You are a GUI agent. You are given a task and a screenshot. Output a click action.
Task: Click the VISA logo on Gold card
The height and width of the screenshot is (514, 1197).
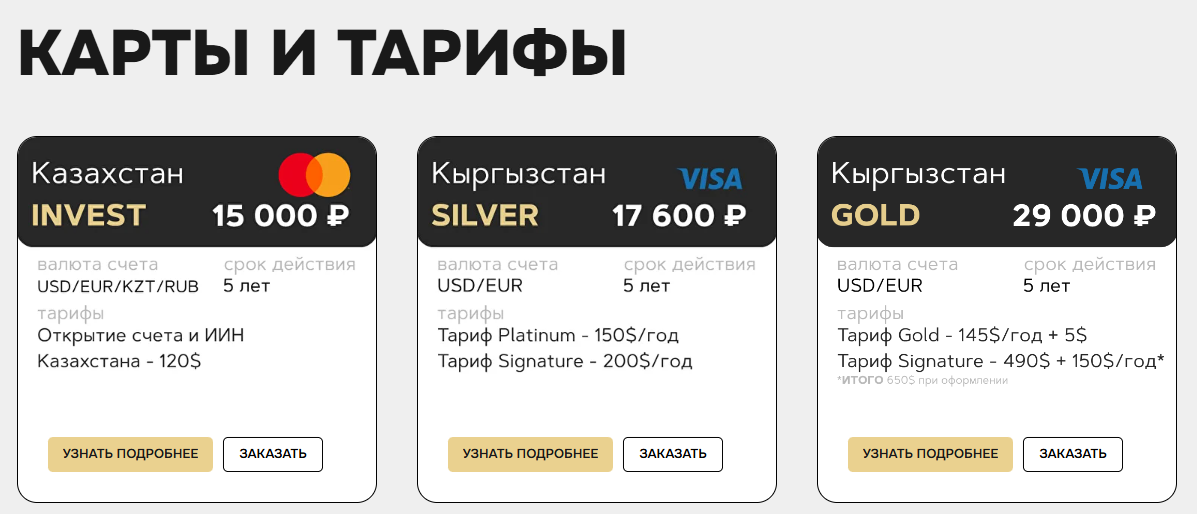[1110, 179]
